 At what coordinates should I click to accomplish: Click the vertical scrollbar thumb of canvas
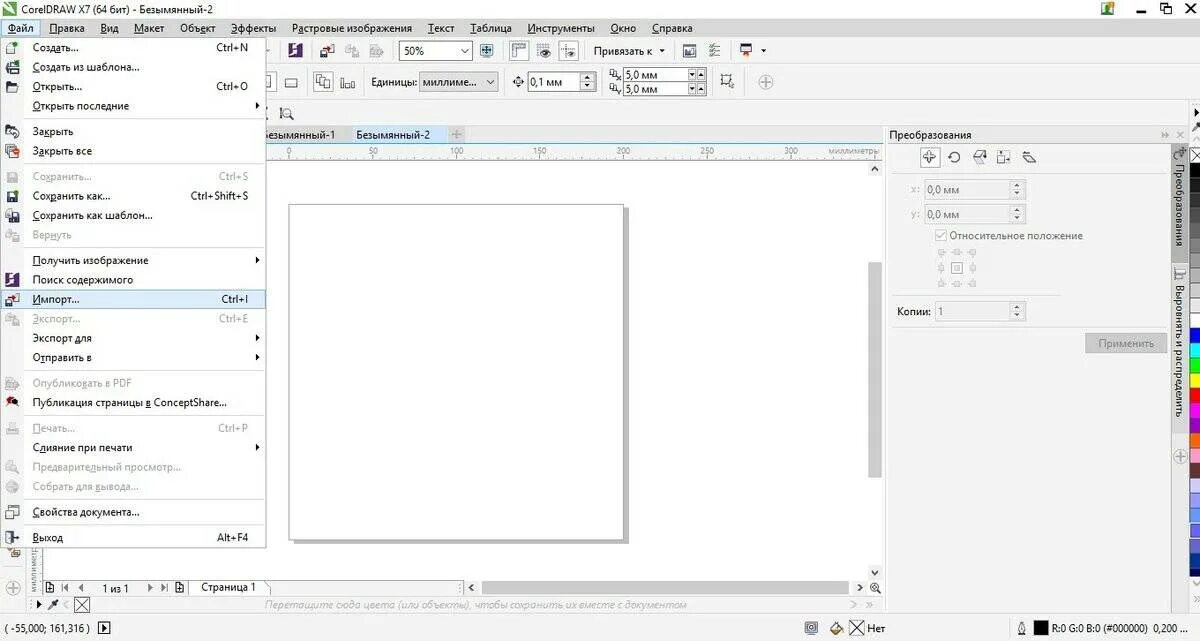(875, 368)
